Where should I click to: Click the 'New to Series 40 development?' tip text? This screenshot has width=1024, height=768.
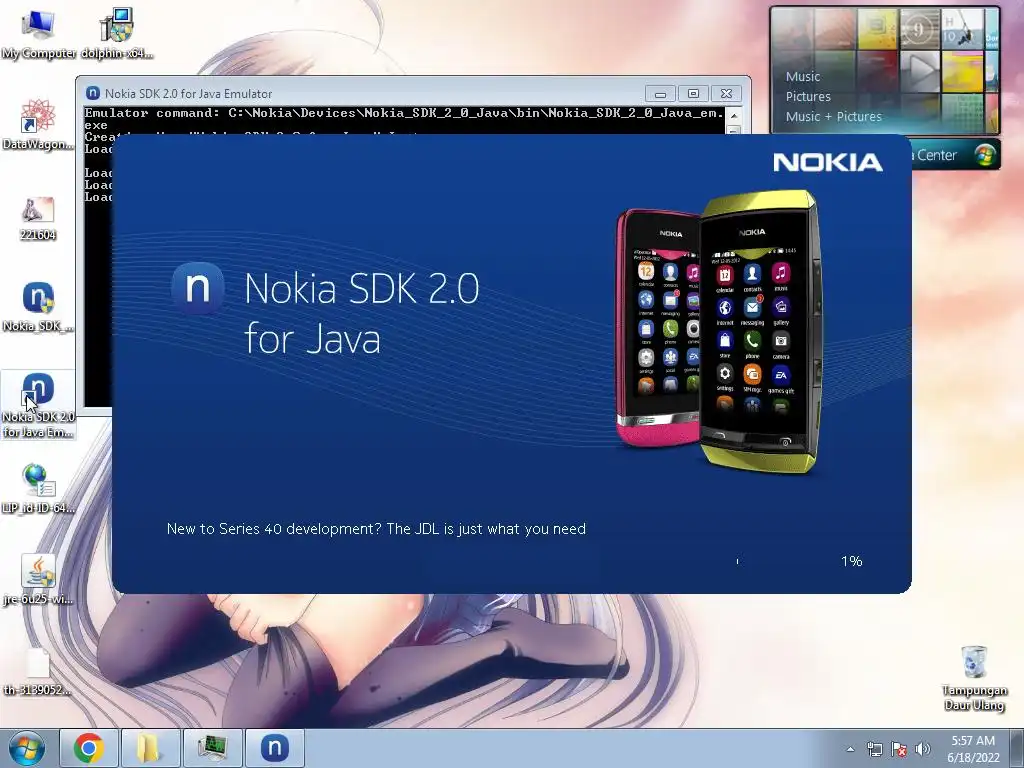click(376, 529)
